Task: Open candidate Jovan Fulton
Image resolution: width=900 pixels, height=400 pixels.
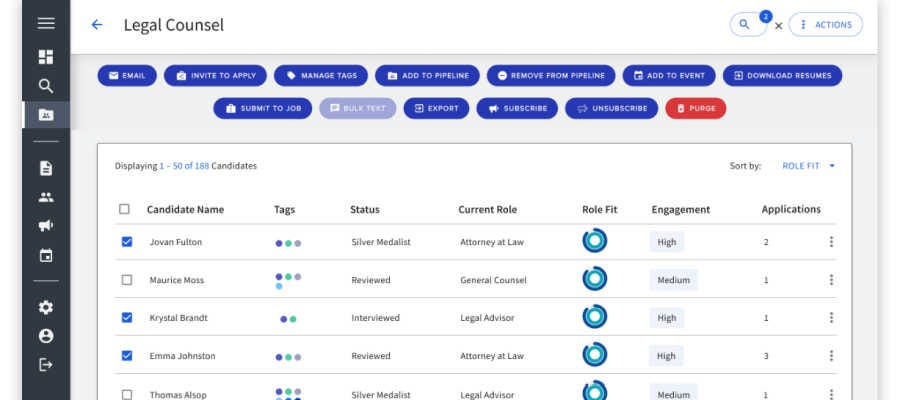Action: coord(176,242)
